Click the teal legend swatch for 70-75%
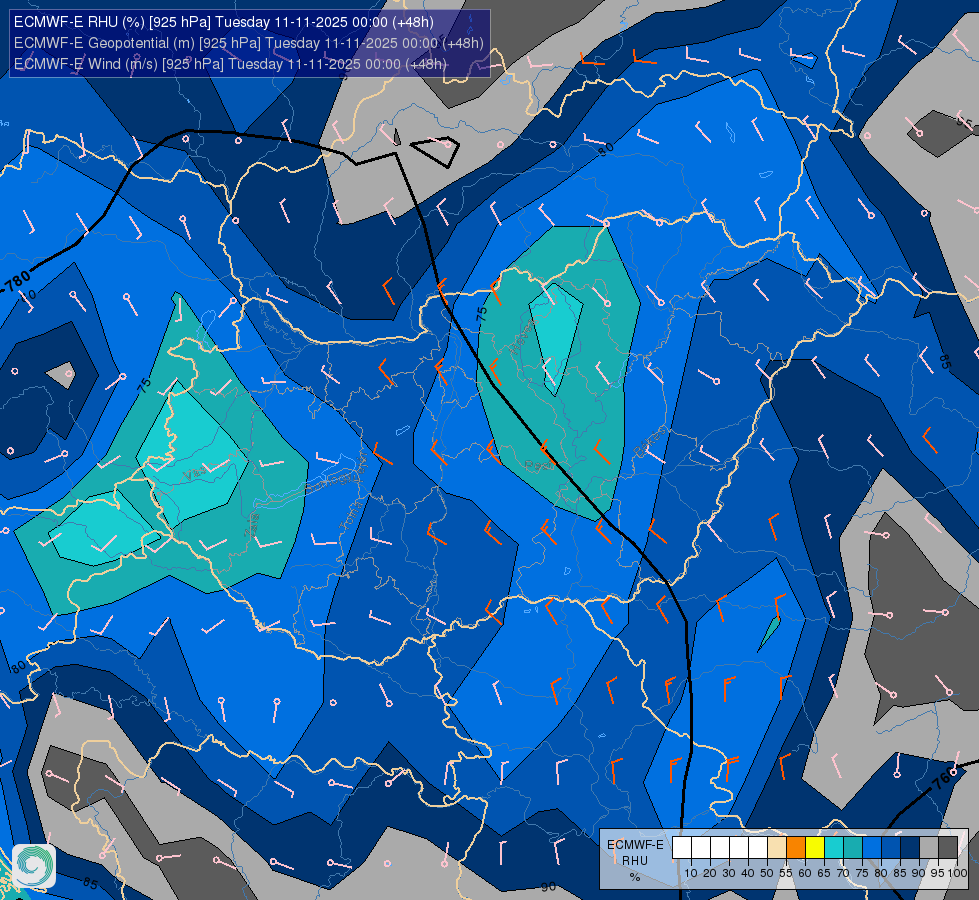Image resolution: width=979 pixels, height=900 pixels. pyautogui.click(x=853, y=848)
